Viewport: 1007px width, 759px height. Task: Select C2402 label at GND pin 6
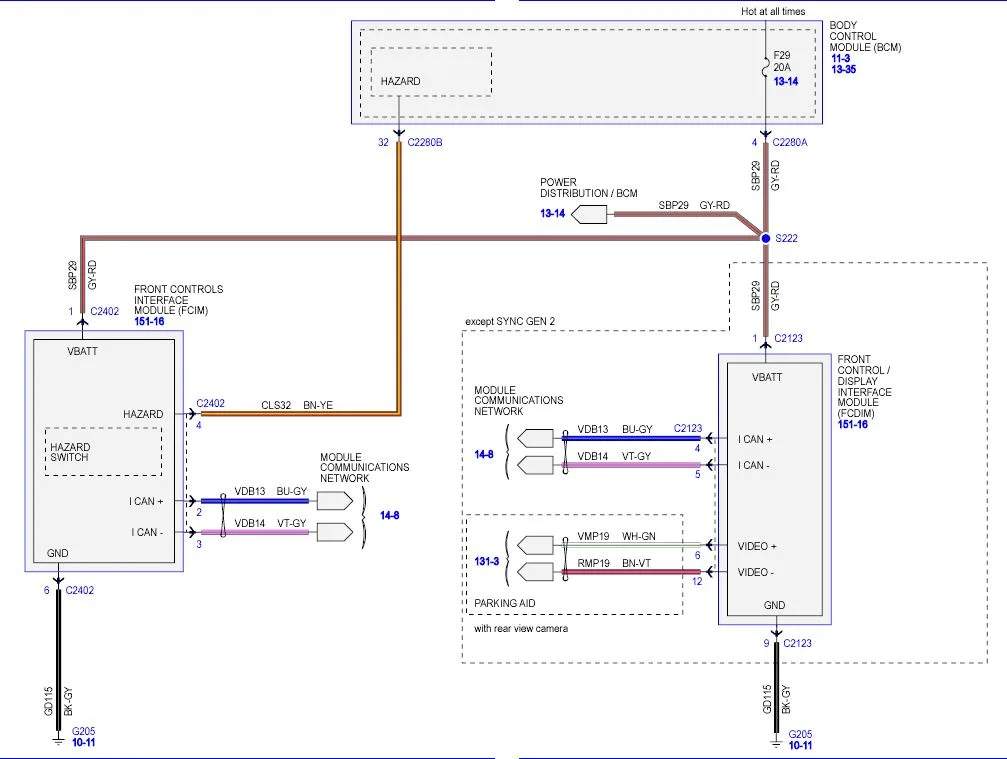click(x=80, y=590)
